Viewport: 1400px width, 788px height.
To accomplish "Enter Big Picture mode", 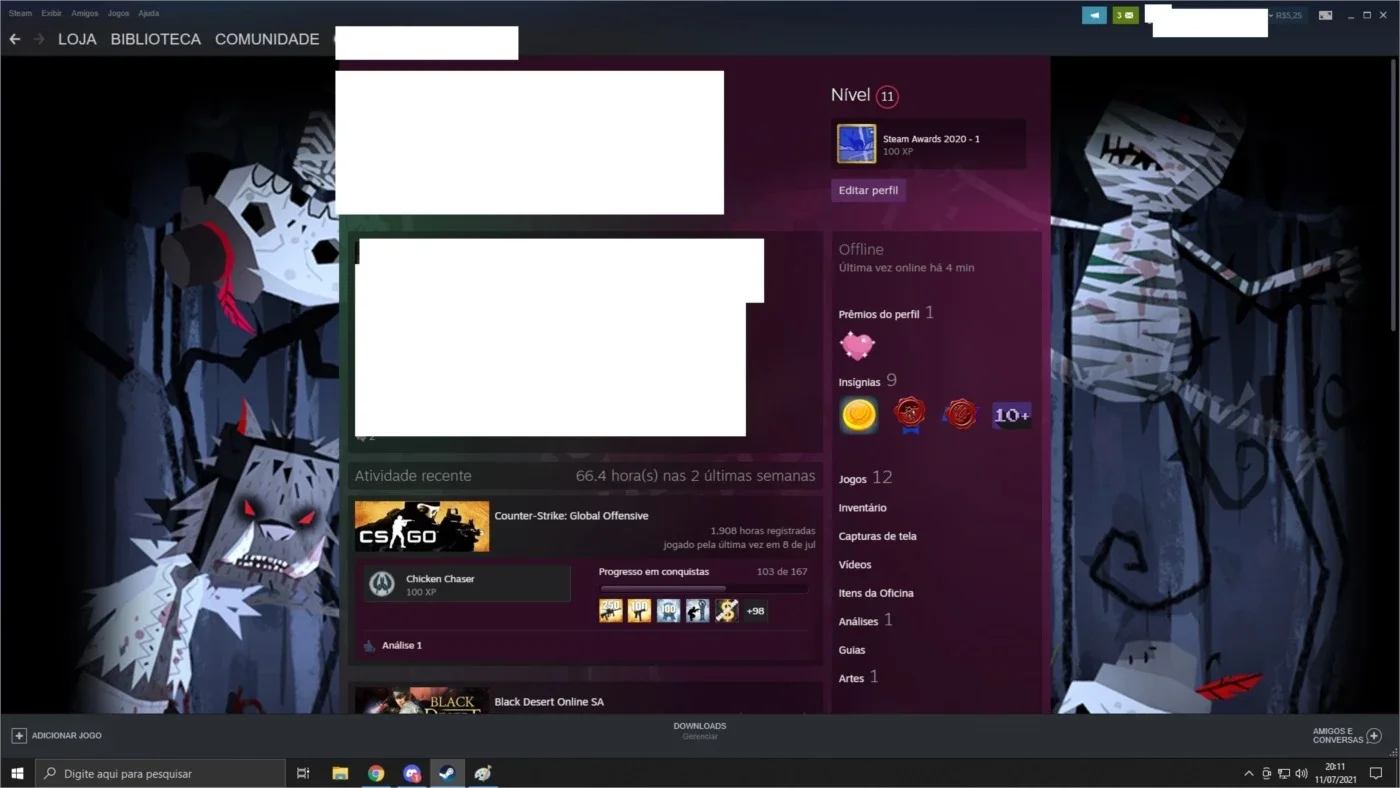I will pos(1325,15).
